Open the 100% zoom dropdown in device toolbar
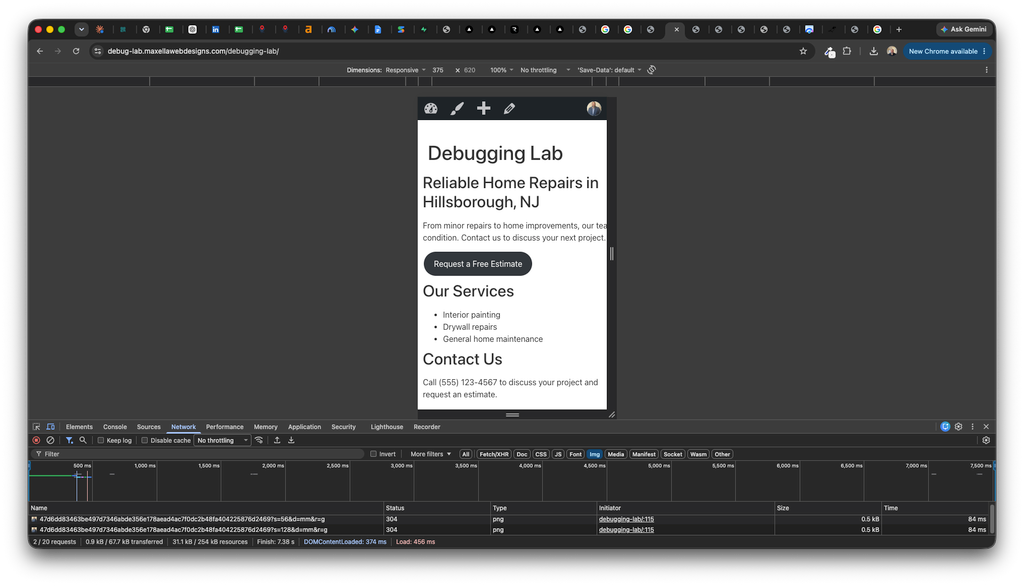This screenshot has height=586, width=1024. click(x=502, y=70)
